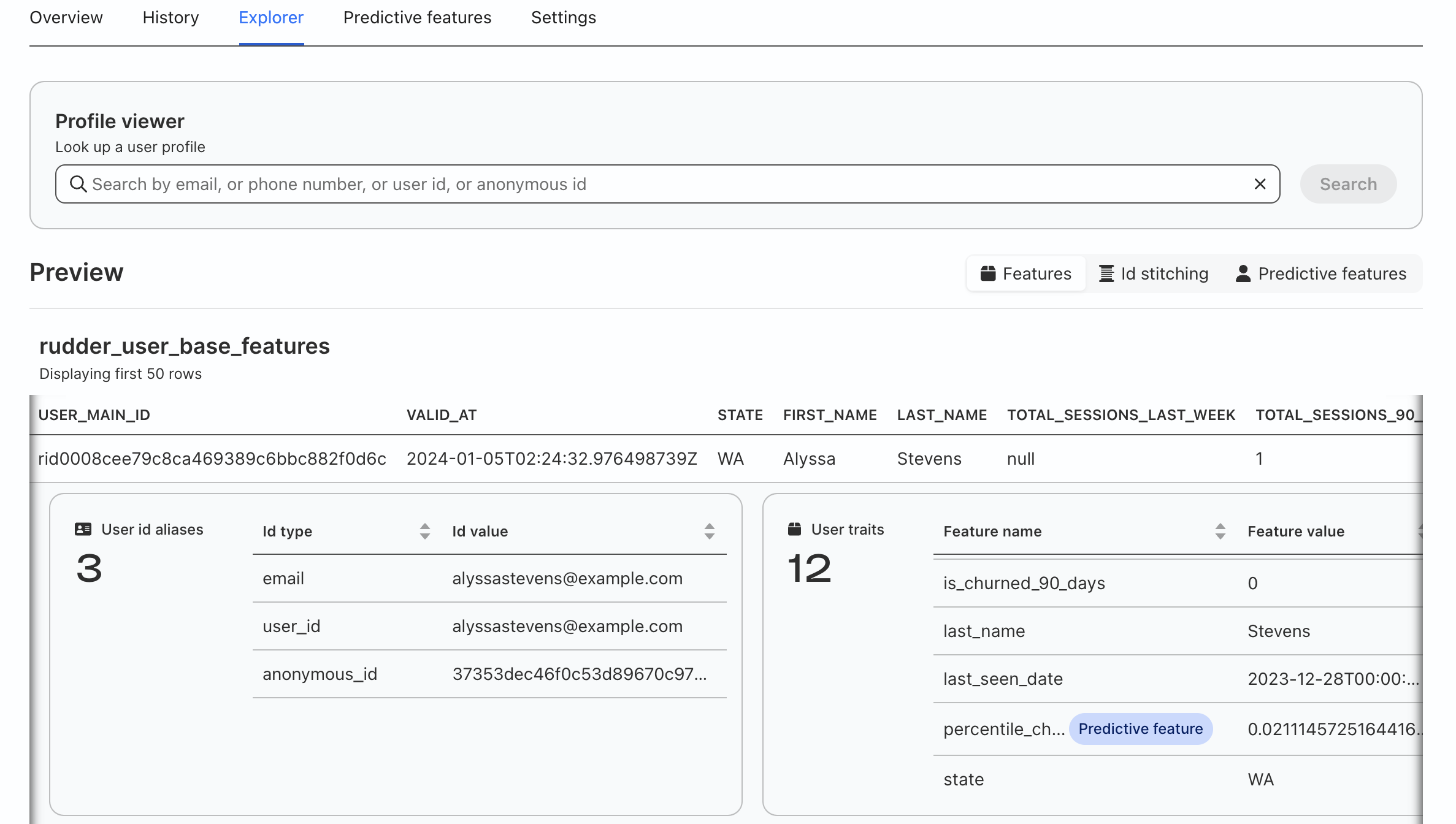The height and width of the screenshot is (824, 1456).
Task: Click the 2024-01-05T02:24:32.976498739Z timestamp cell
Action: pyautogui.click(x=552, y=459)
